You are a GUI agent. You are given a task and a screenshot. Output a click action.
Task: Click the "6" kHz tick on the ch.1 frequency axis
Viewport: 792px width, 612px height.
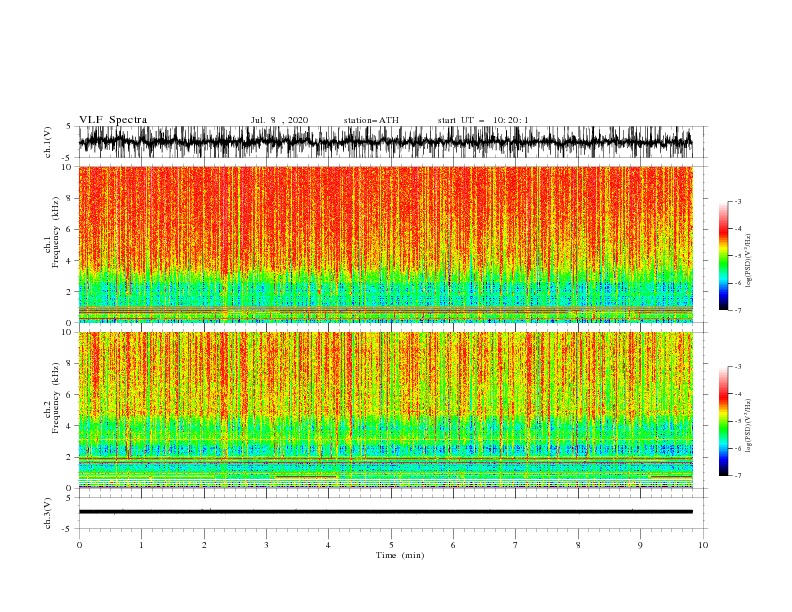point(70,230)
